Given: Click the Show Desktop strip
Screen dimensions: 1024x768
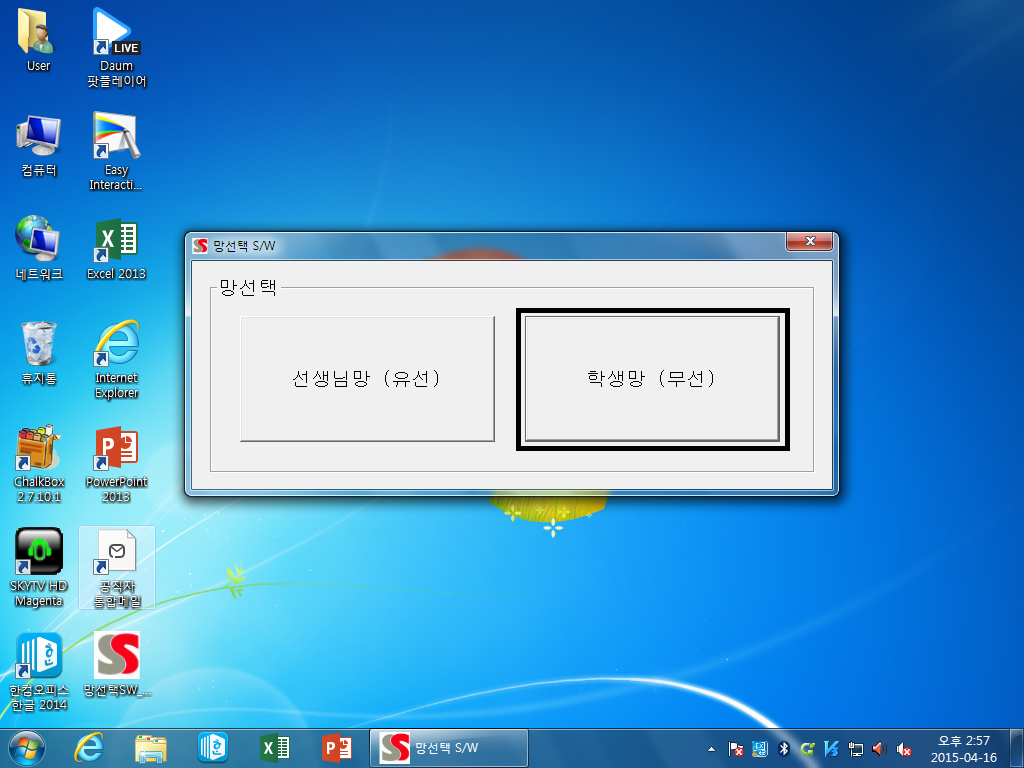Looking at the screenshot, I should coord(1016,749).
